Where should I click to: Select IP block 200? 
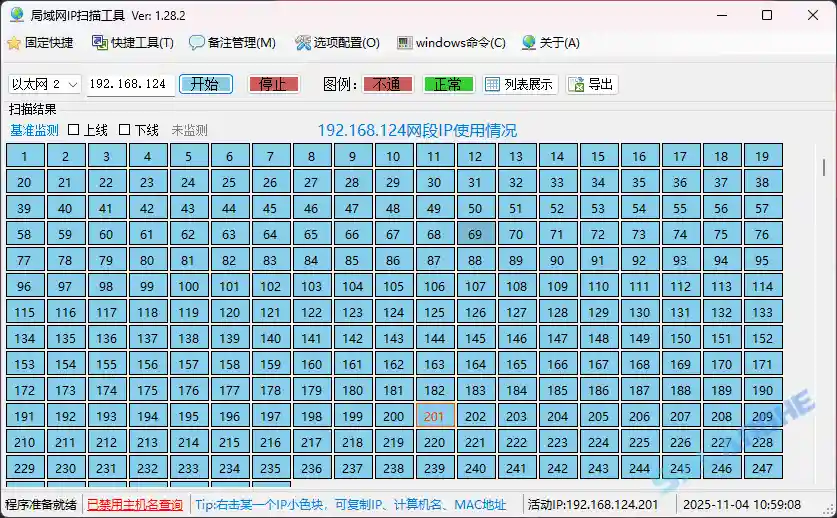pyautogui.click(x=394, y=416)
